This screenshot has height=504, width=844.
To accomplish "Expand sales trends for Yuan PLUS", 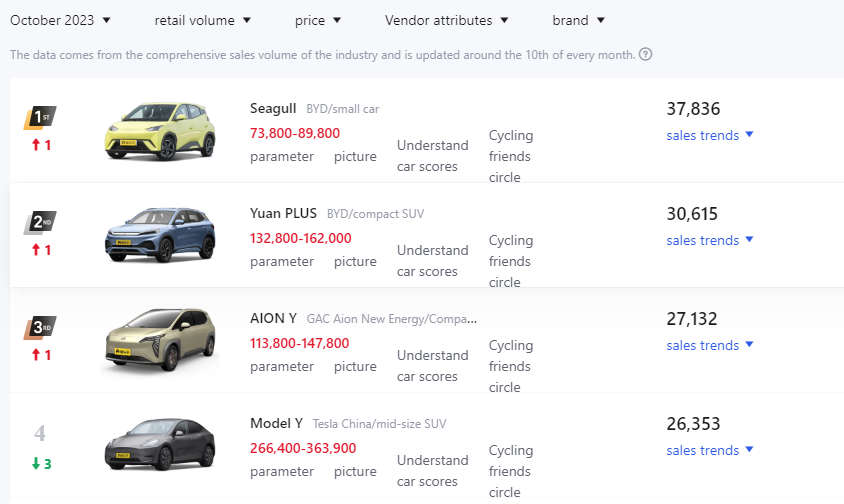I will click(x=710, y=240).
